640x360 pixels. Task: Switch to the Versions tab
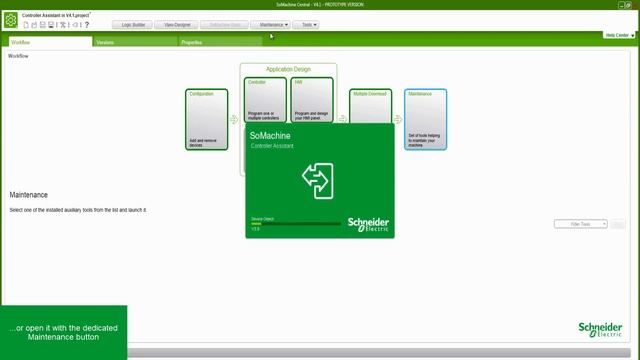135,42
